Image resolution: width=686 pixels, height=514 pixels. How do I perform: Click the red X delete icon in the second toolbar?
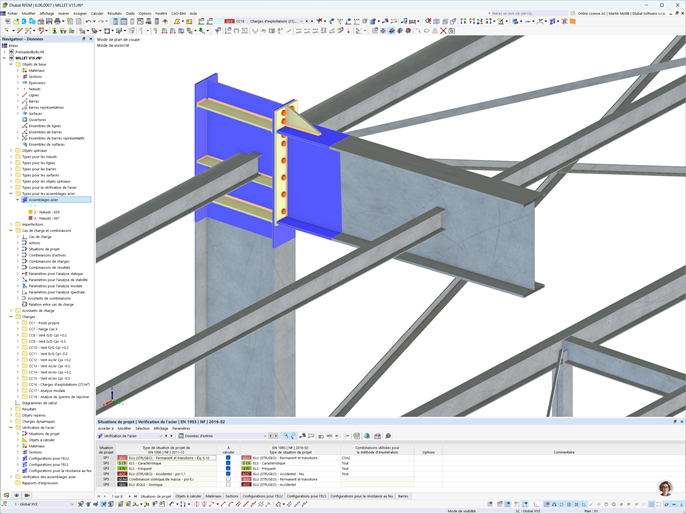click(443, 31)
